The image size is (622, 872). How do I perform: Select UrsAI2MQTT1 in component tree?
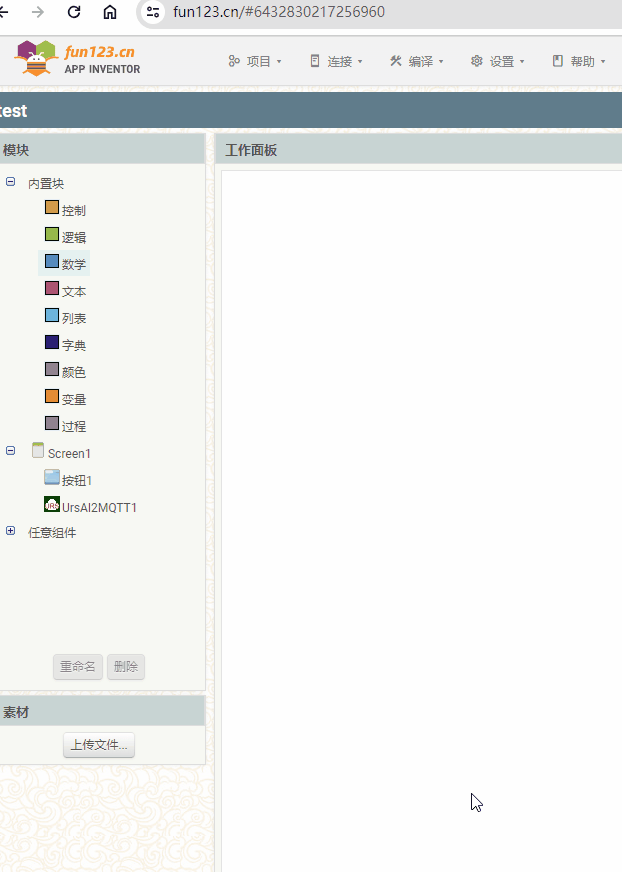click(x=99, y=507)
